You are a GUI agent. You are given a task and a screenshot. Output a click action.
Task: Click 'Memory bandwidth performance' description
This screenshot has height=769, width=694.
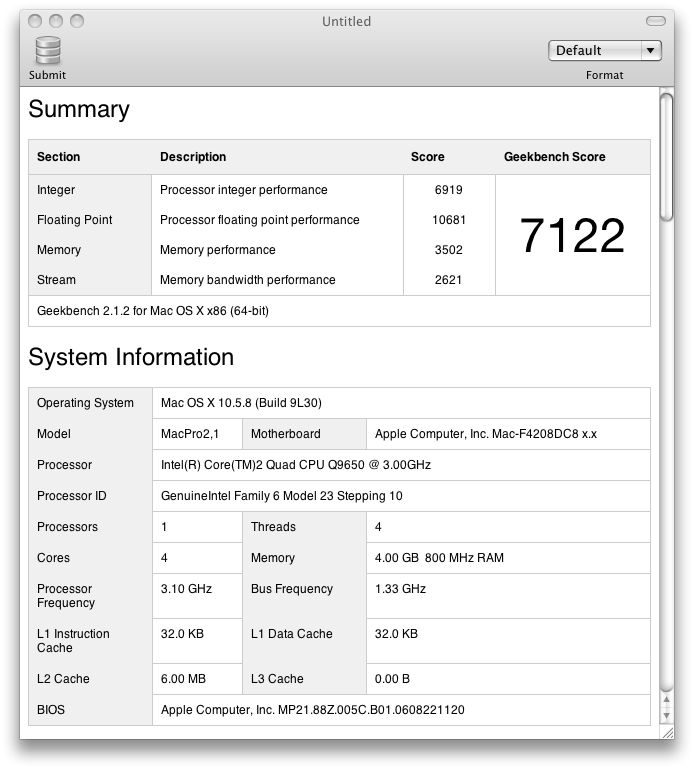click(x=248, y=280)
